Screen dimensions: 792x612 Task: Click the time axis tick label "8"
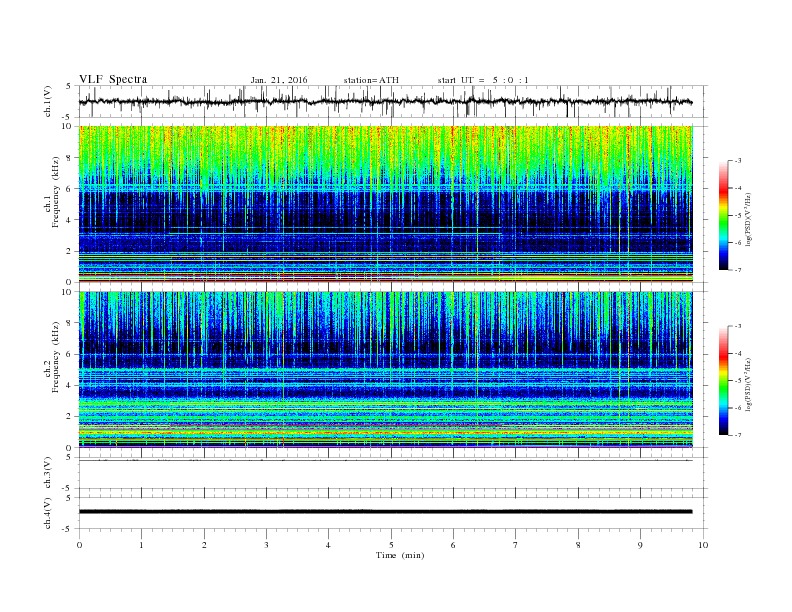578,545
